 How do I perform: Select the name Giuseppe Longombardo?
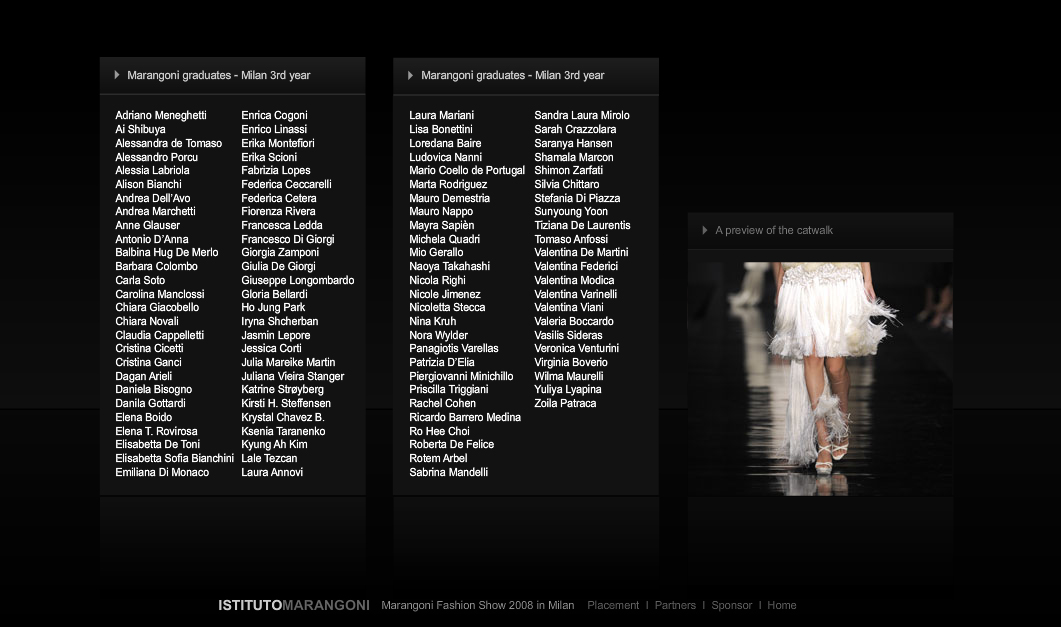298,280
